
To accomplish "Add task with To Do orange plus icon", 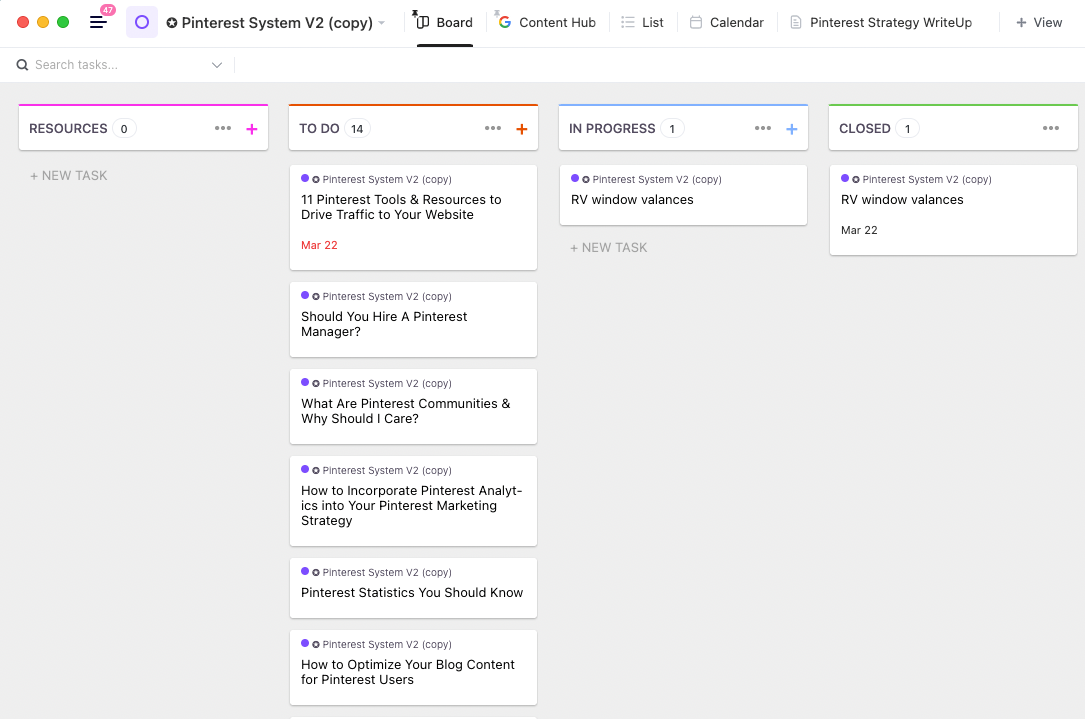I will tap(522, 129).
